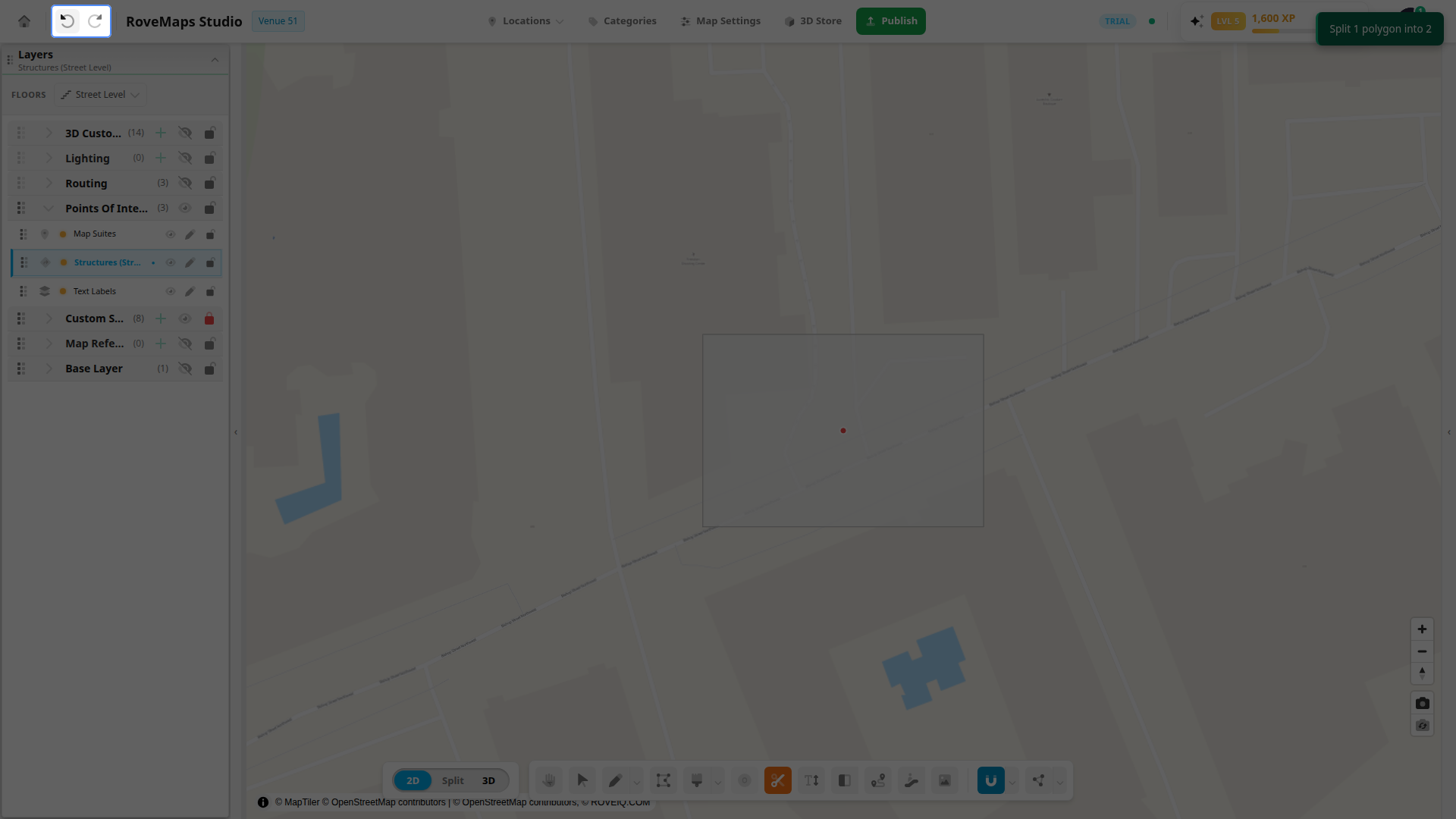Unlock the red-locked Custom S... layer

pyautogui.click(x=209, y=318)
